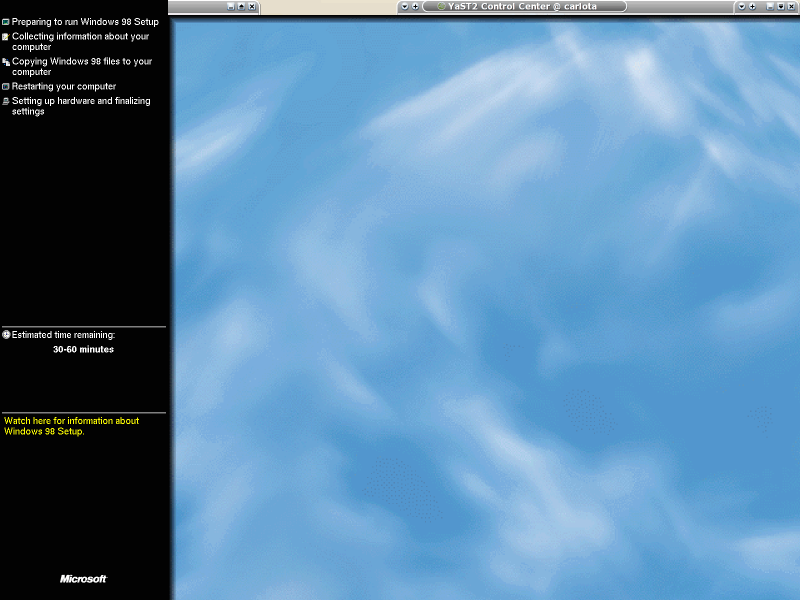Screen dimensions: 800x600
Task: Click the Microsoft logo
Action: [x=83, y=579]
